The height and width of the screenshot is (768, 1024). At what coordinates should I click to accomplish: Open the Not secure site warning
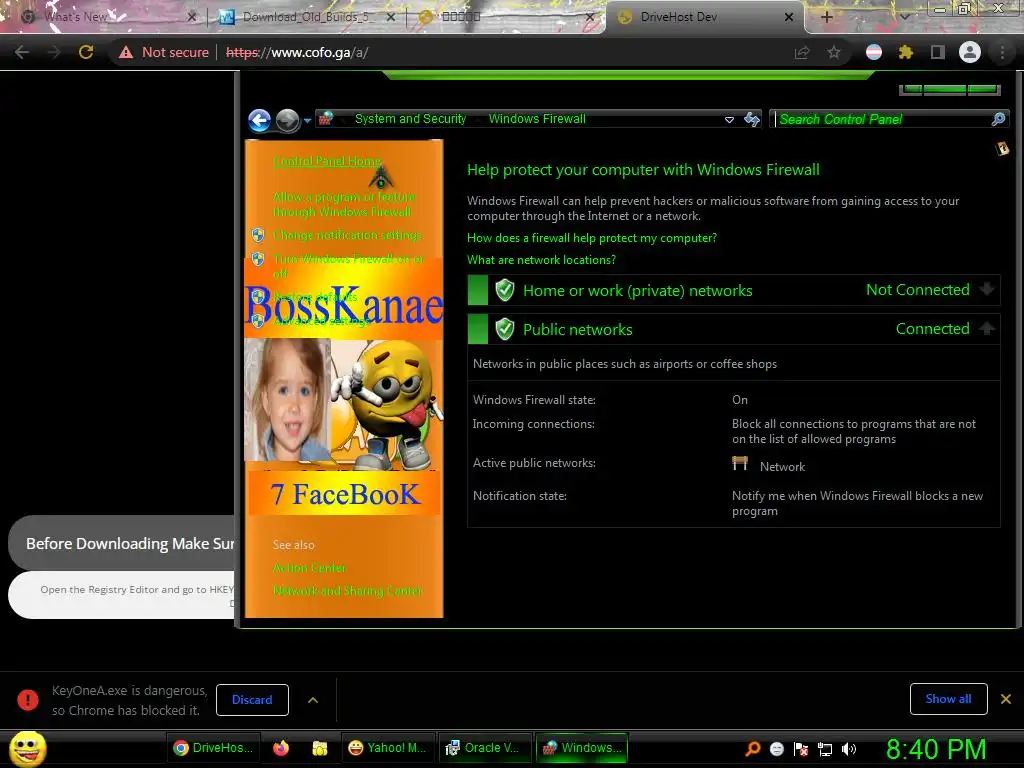click(163, 52)
